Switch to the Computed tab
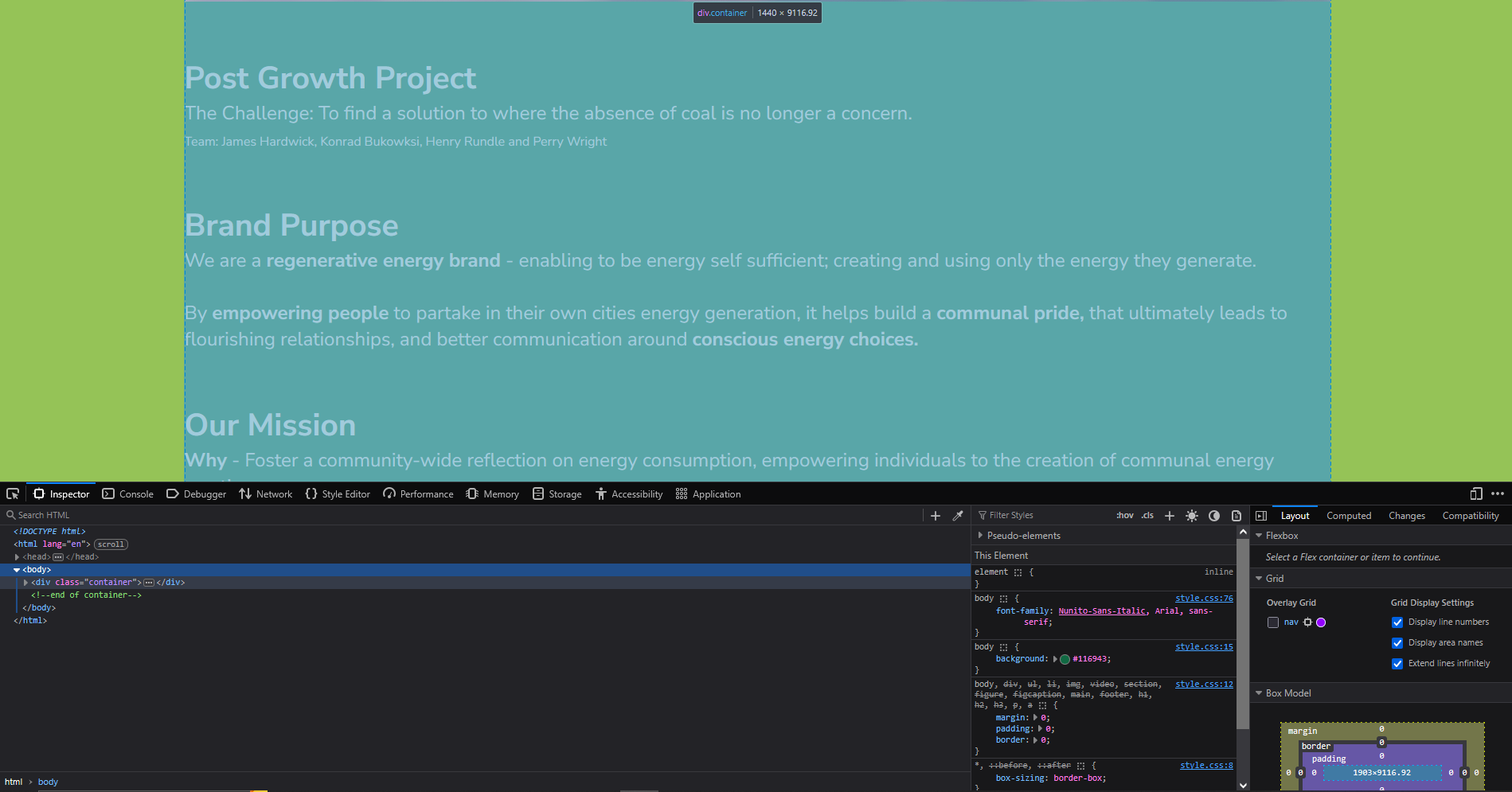Screen dimensions: 1512x792 [1348, 515]
